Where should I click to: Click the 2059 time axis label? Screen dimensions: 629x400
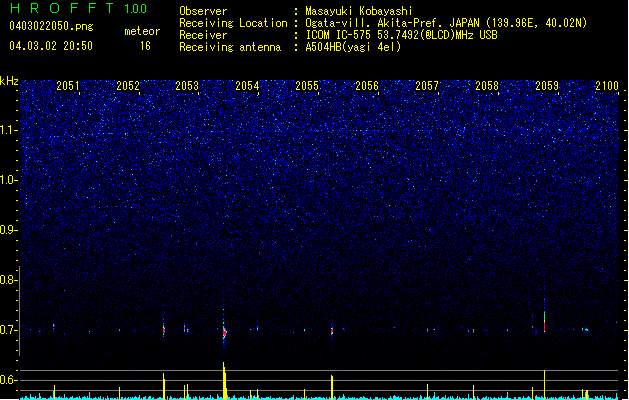click(x=547, y=85)
